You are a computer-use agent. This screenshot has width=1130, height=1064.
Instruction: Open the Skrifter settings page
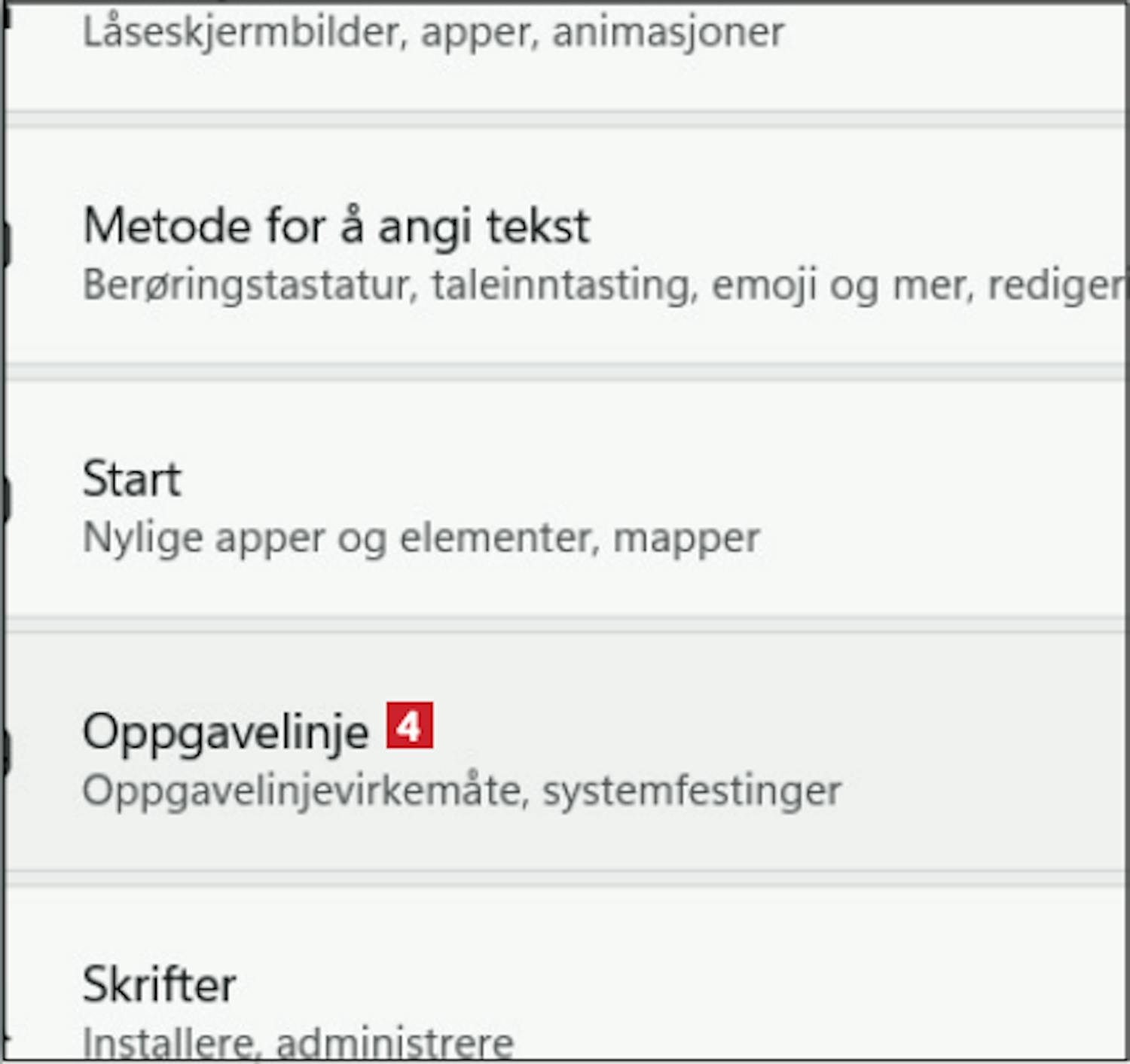(x=159, y=985)
